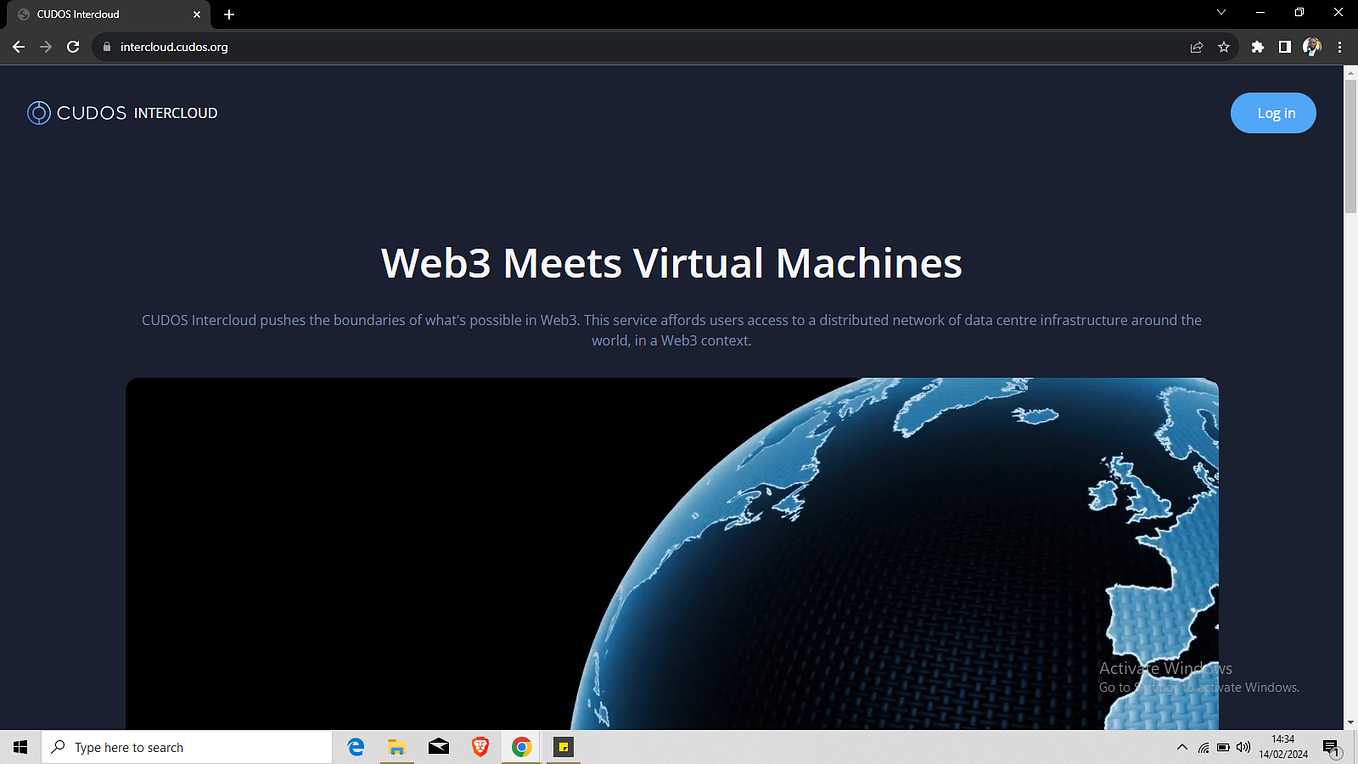Viewport: 1358px width, 764px height.
Task: Click the CUDOS Intercloud logo
Action: coord(122,112)
